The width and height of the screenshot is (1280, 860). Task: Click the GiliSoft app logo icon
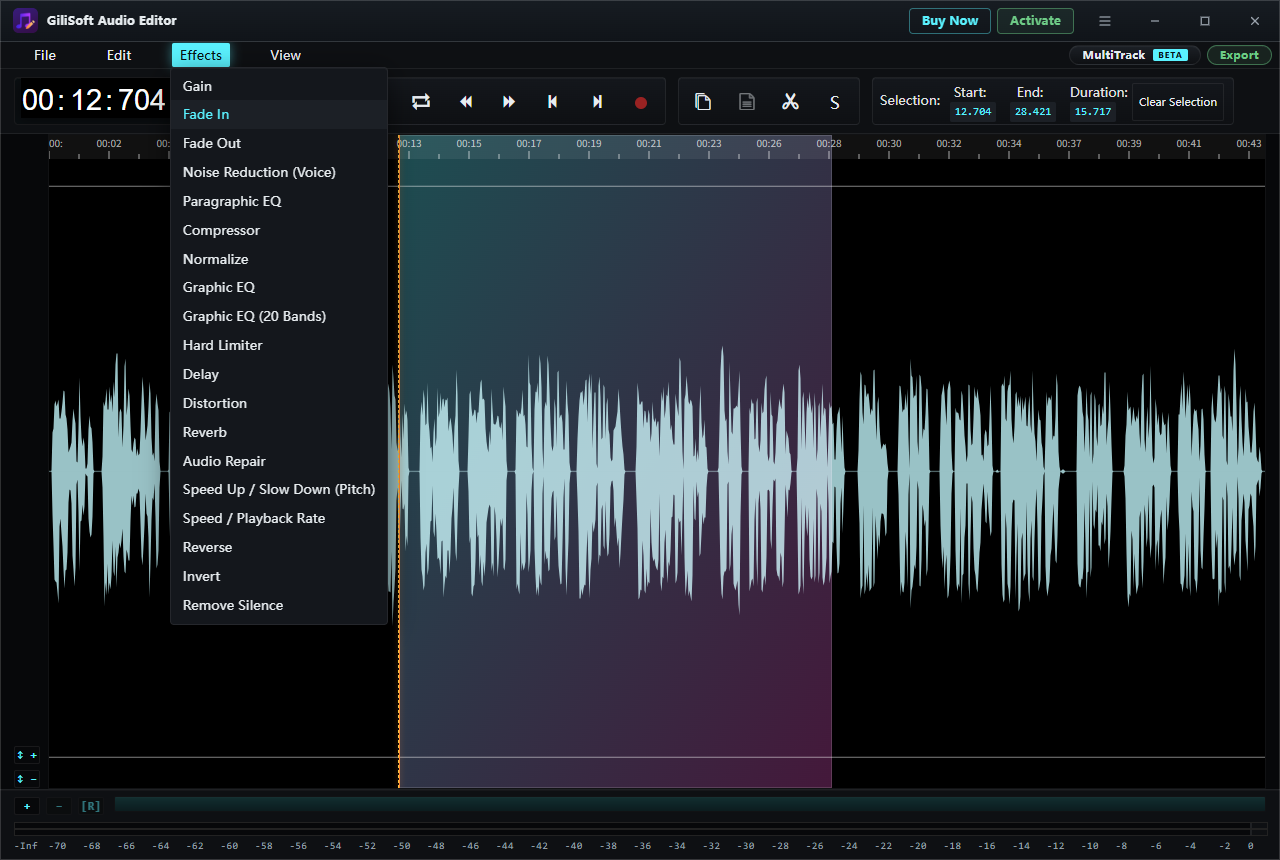point(25,20)
